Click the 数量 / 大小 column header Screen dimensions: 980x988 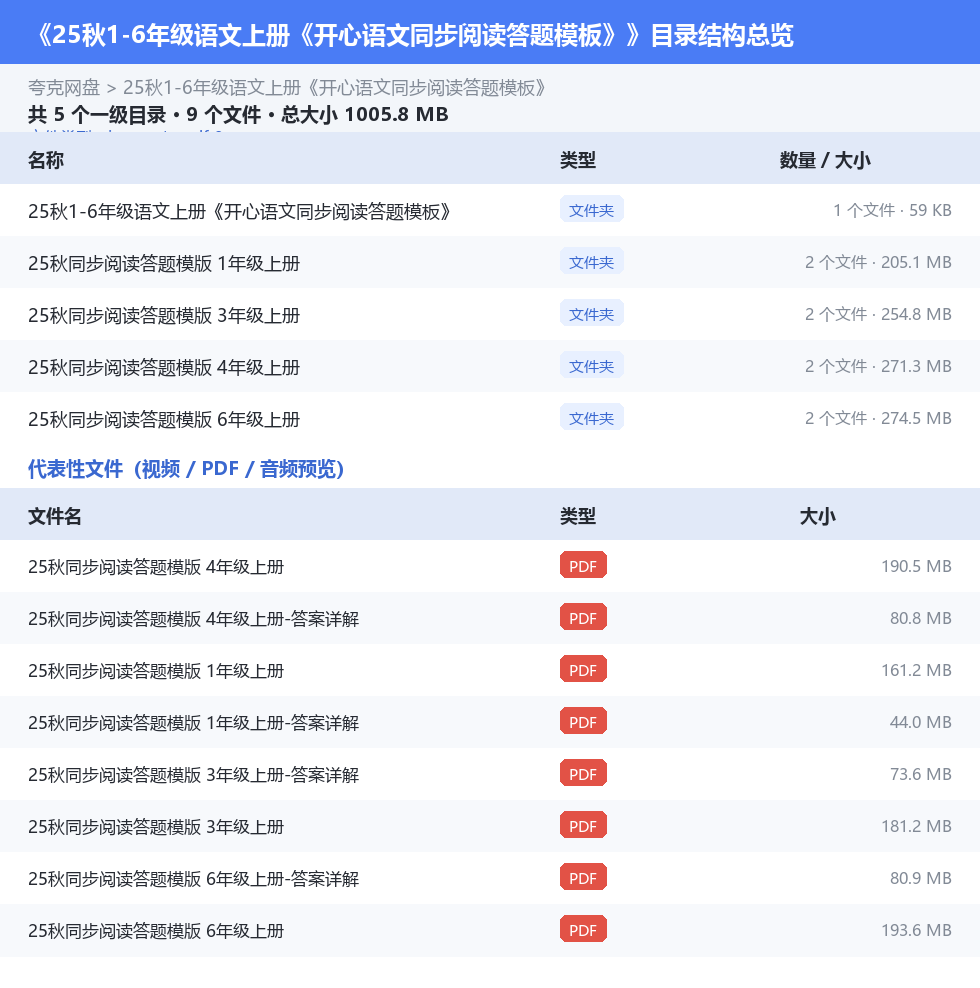(825, 160)
